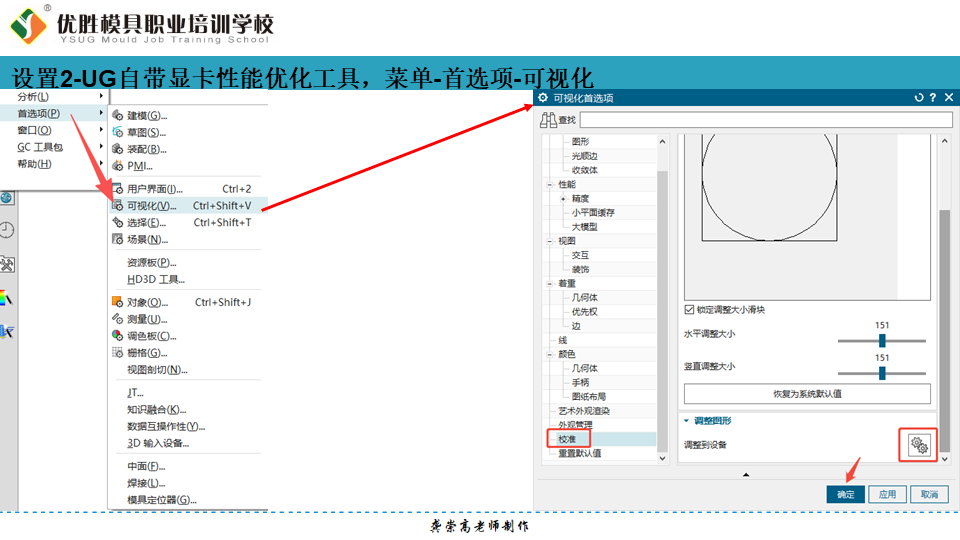The width and height of the screenshot is (960, 540).
Task: Collapse the 着重 tree node
Action: 549,284
